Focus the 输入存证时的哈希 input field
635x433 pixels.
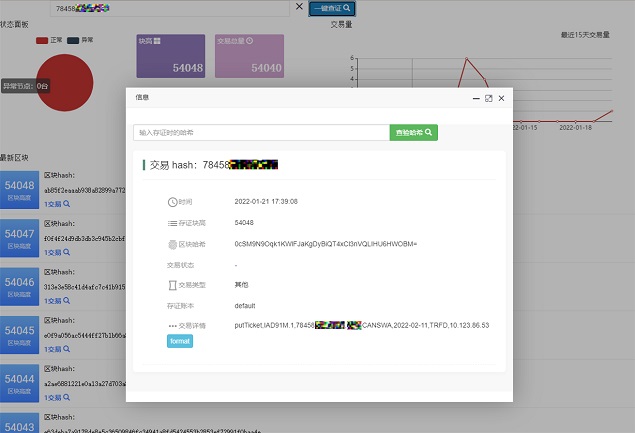pos(260,132)
